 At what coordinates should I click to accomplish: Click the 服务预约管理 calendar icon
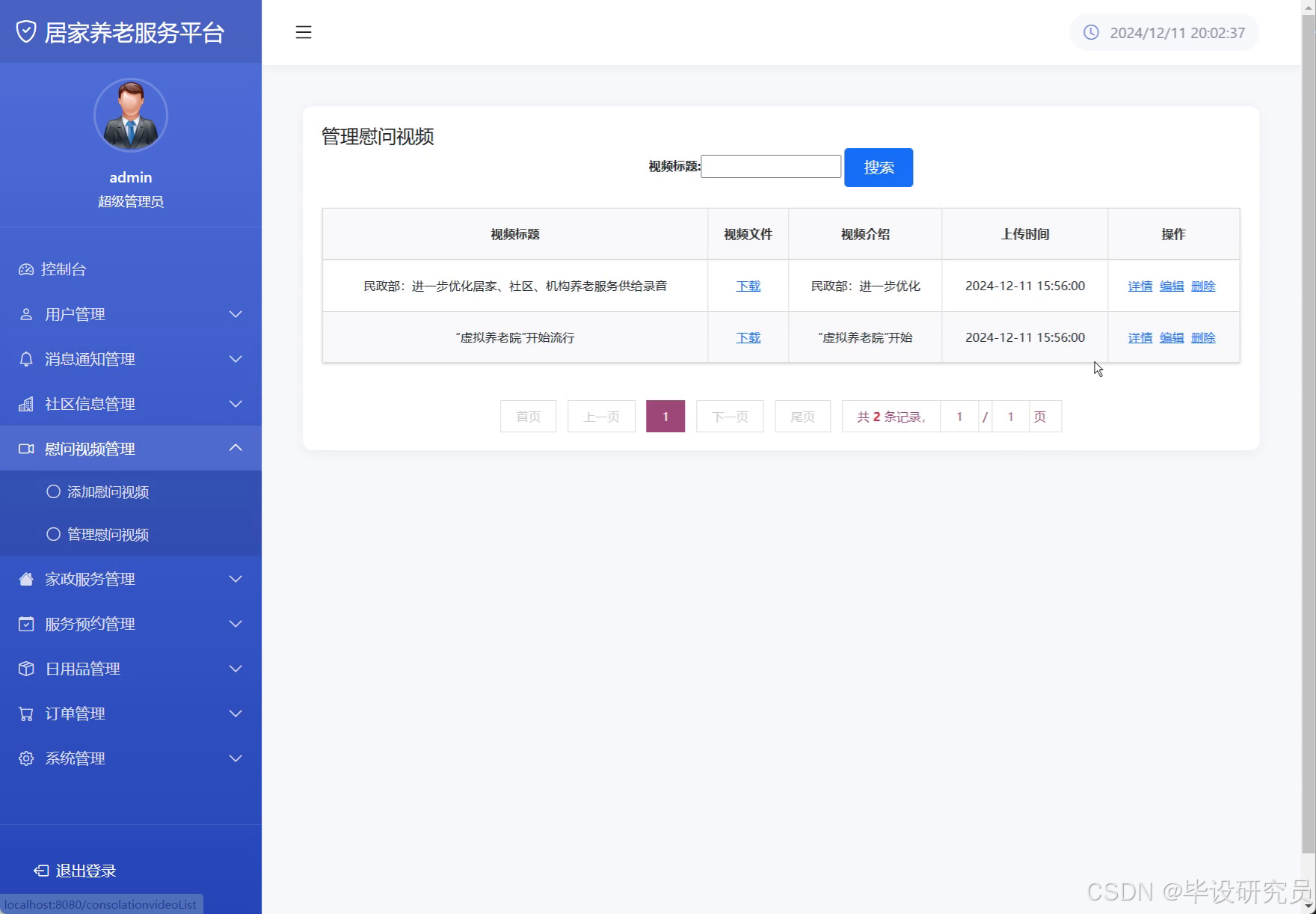[x=26, y=624]
